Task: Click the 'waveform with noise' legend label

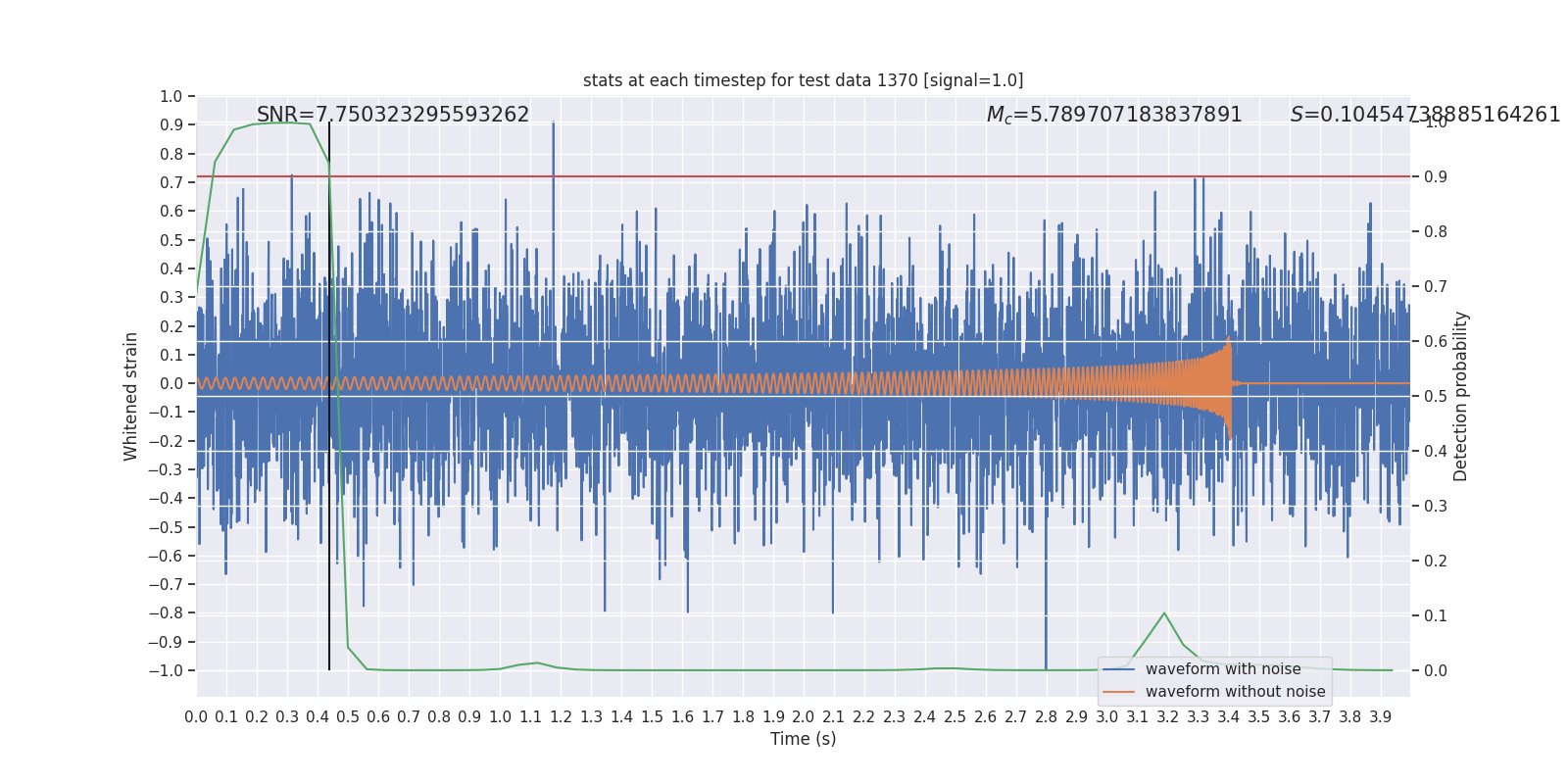Action: [x=1223, y=669]
